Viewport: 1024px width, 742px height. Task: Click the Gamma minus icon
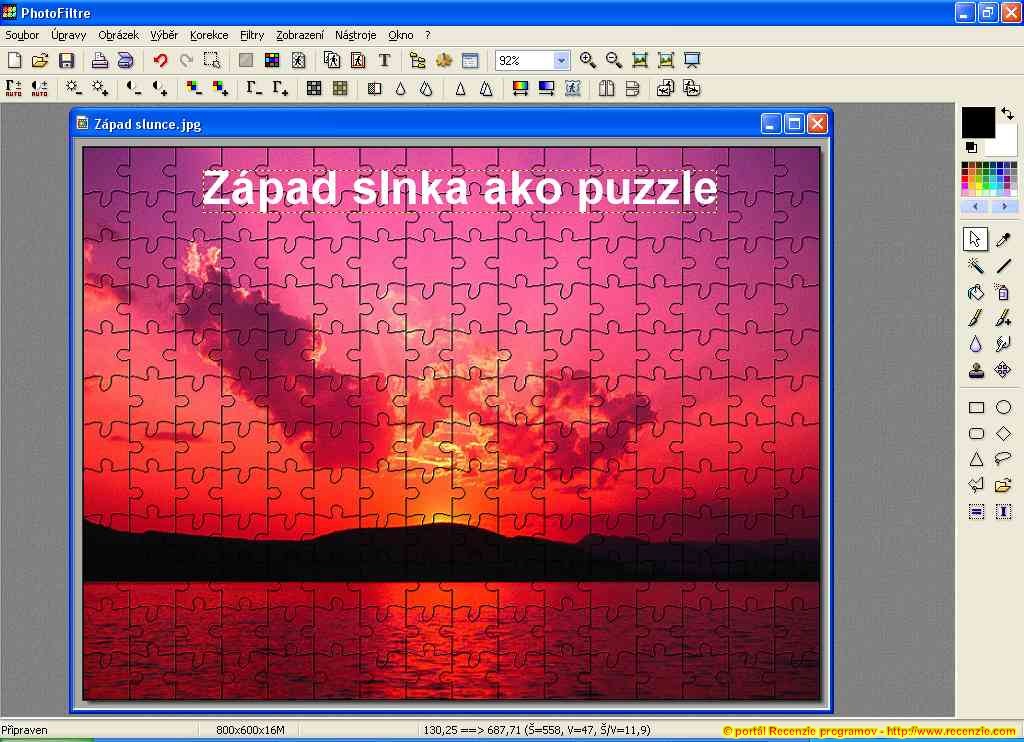coord(254,88)
